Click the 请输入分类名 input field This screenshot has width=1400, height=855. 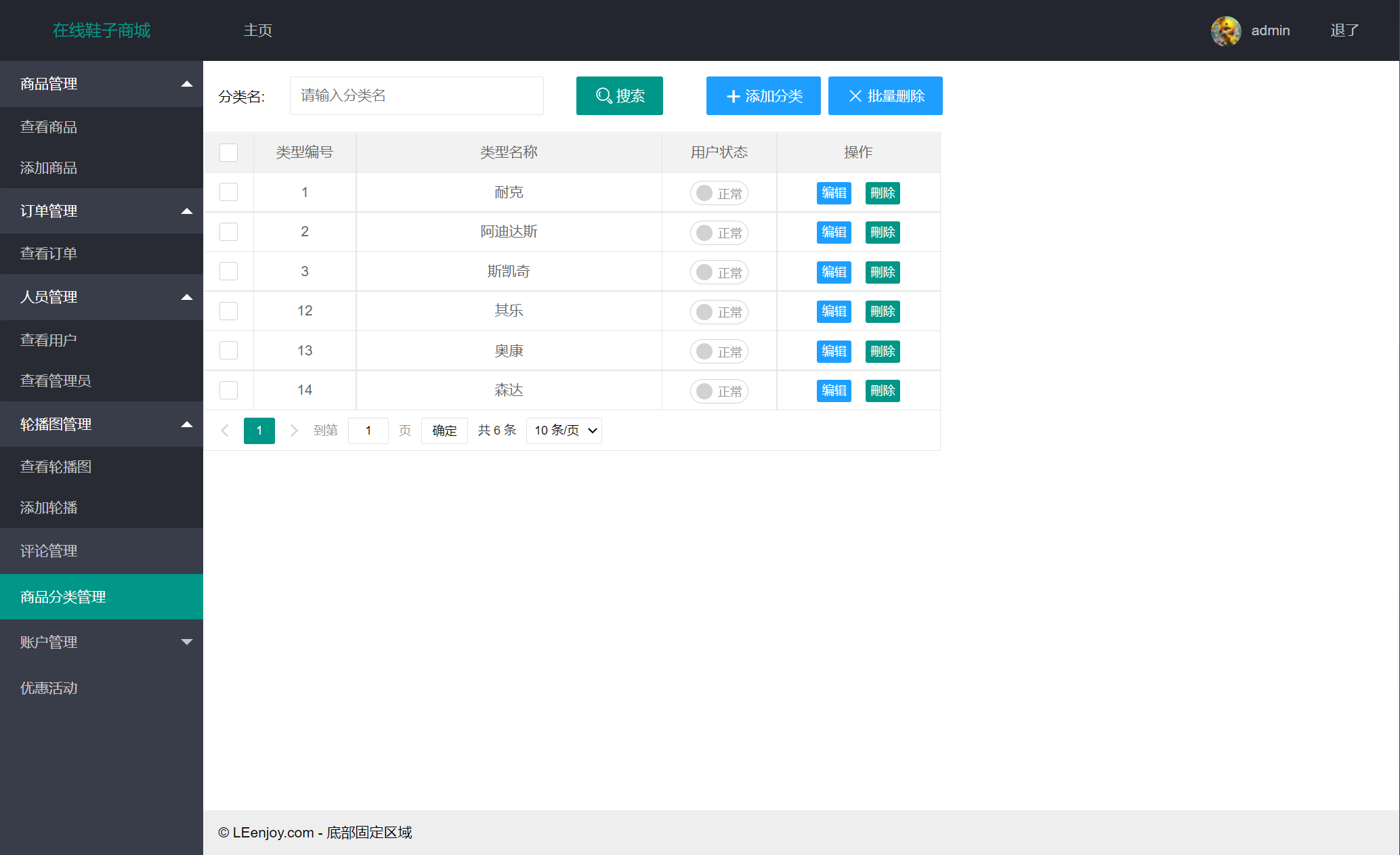pos(416,95)
